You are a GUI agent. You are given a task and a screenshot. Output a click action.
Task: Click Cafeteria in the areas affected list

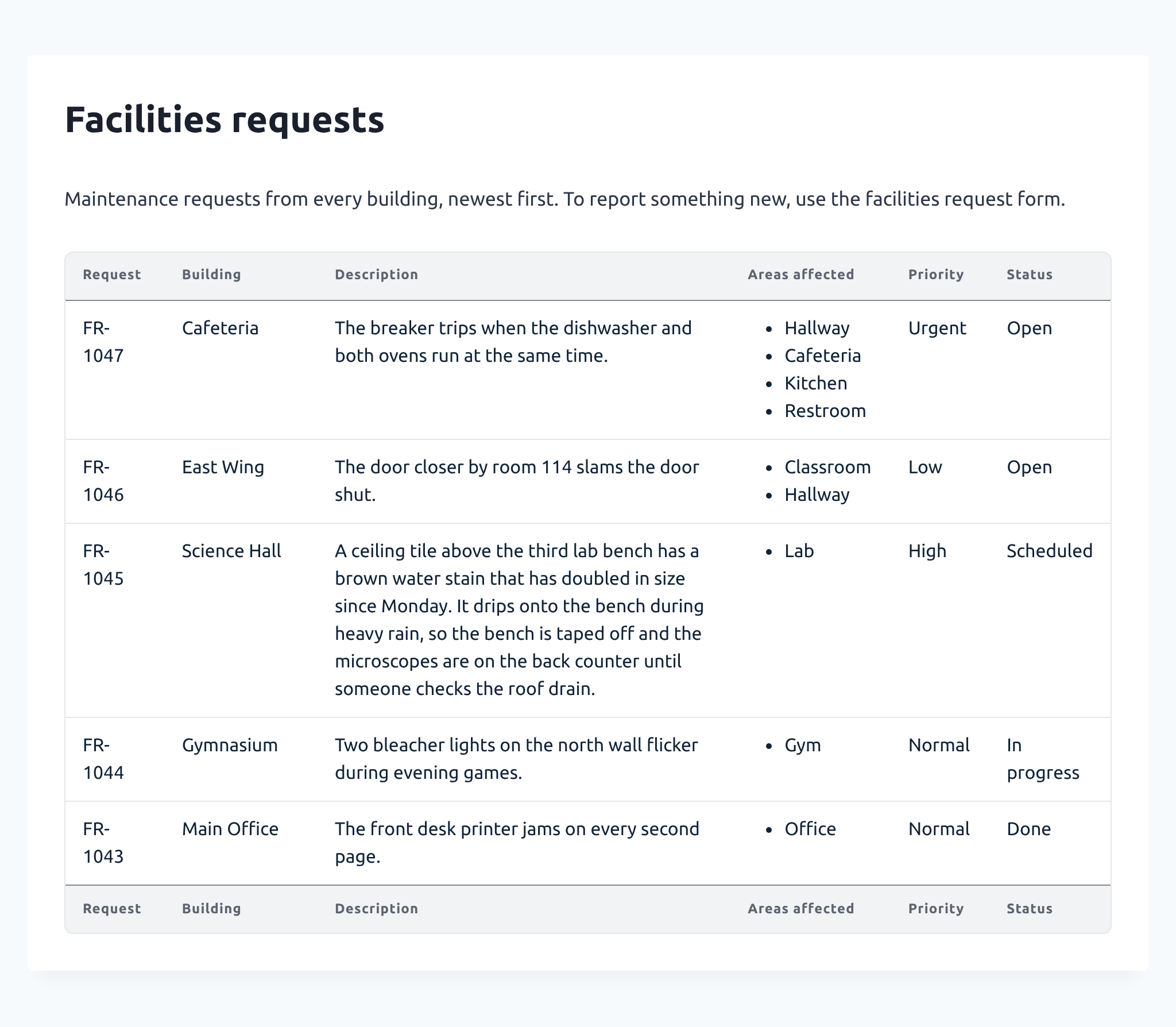(x=823, y=356)
